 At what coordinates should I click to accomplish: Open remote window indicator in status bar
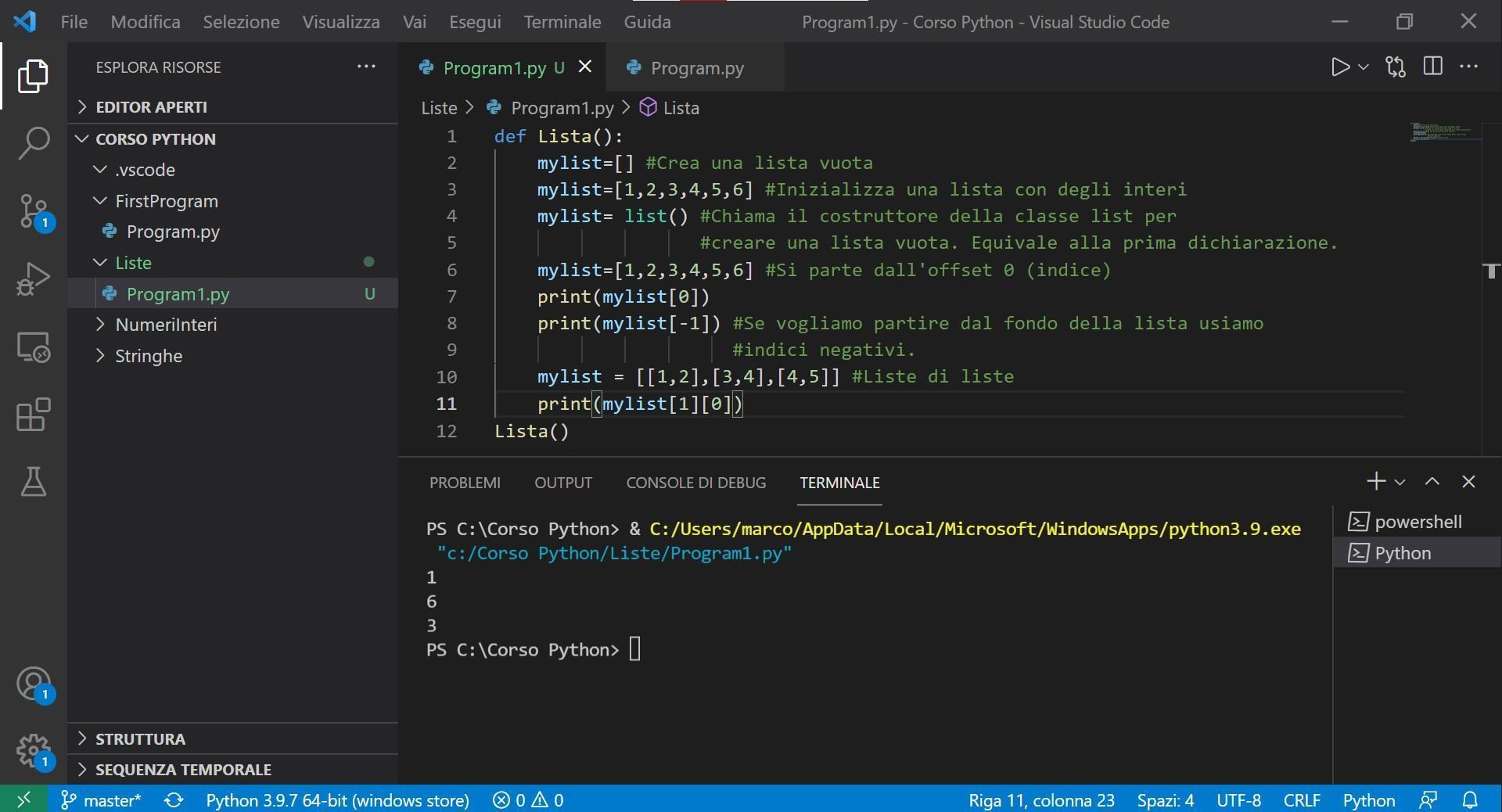pyautogui.click(x=23, y=799)
